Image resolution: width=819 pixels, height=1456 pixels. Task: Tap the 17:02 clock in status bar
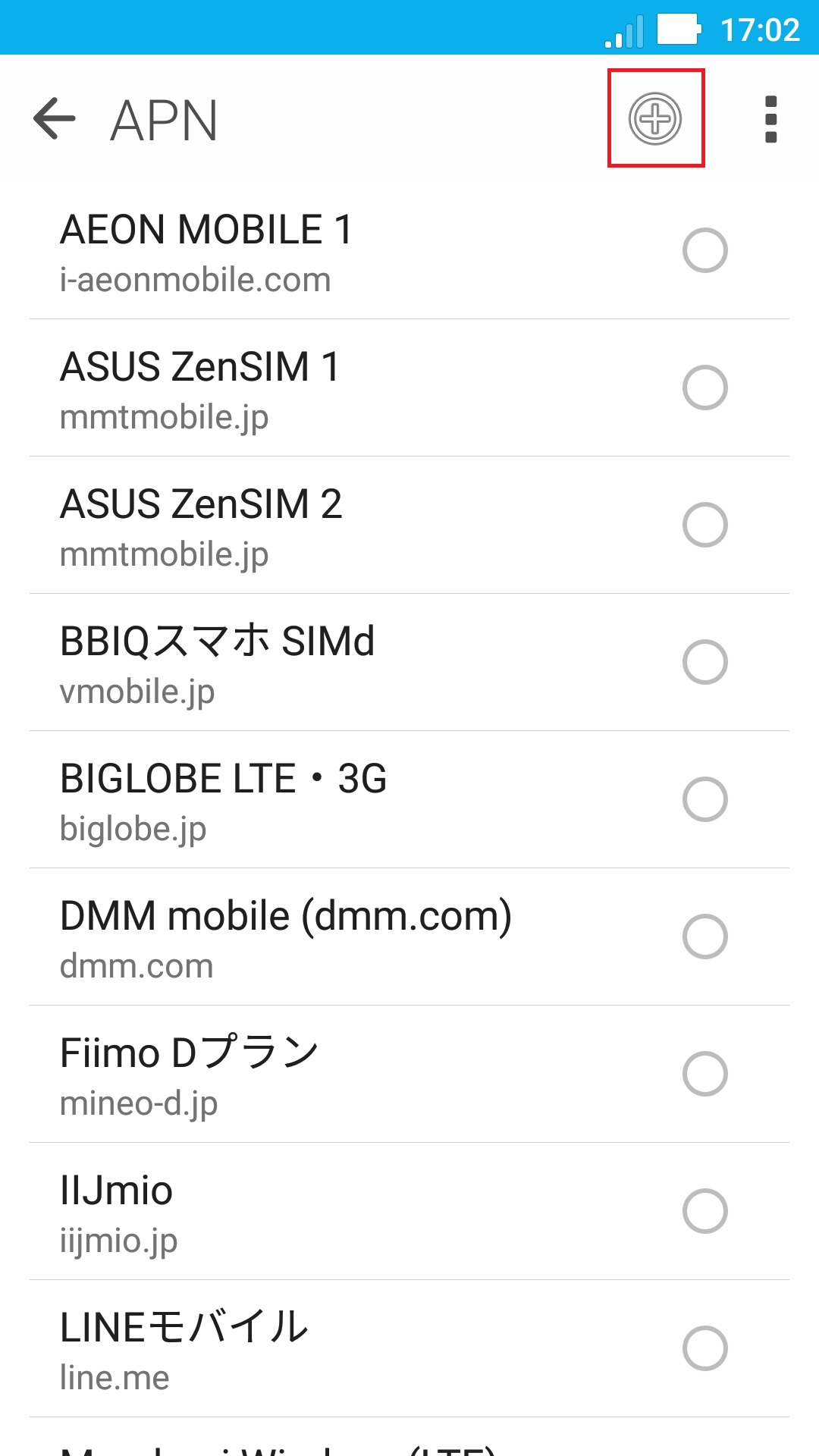click(x=760, y=30)
